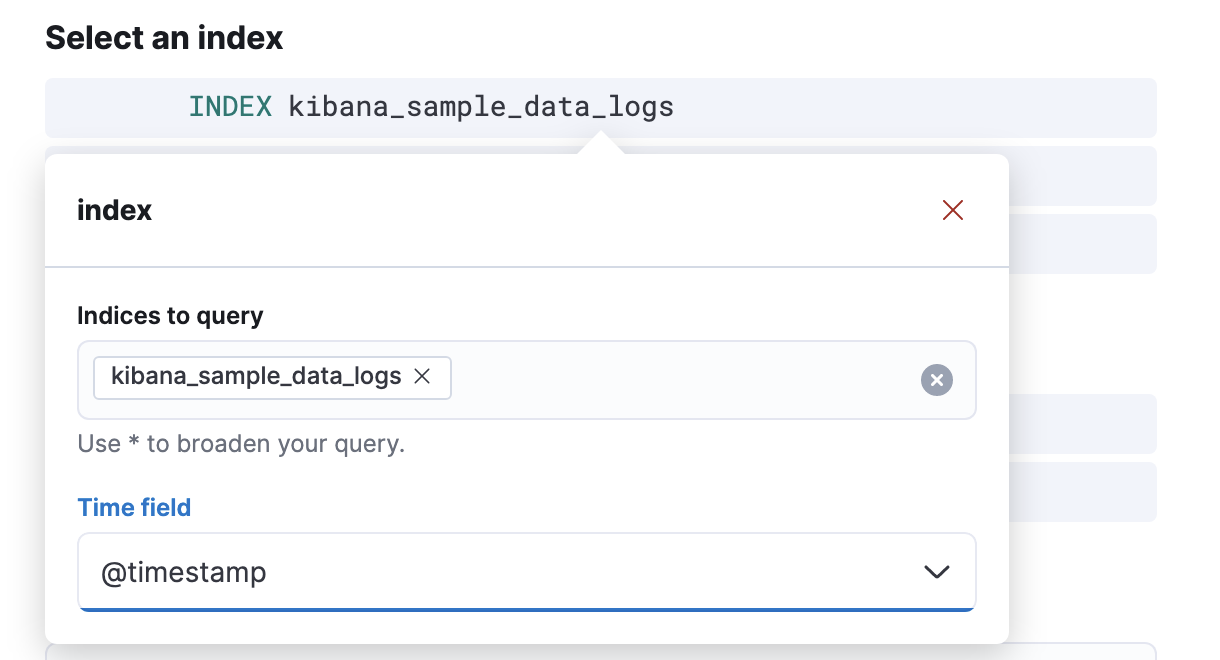Click second gray expression row right of popover divider
The image size is (1220, 660).
(x=1082, y=244)
